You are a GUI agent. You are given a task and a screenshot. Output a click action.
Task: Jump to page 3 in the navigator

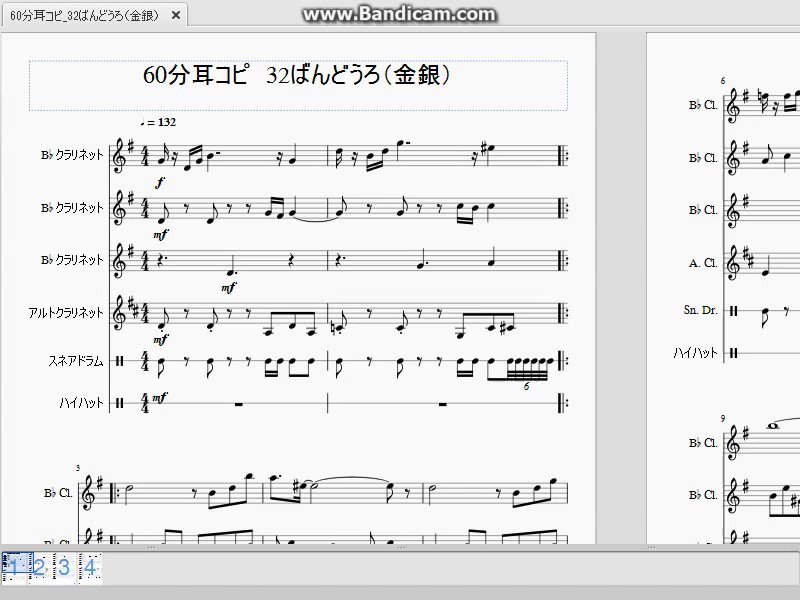(x=64, y=567)
